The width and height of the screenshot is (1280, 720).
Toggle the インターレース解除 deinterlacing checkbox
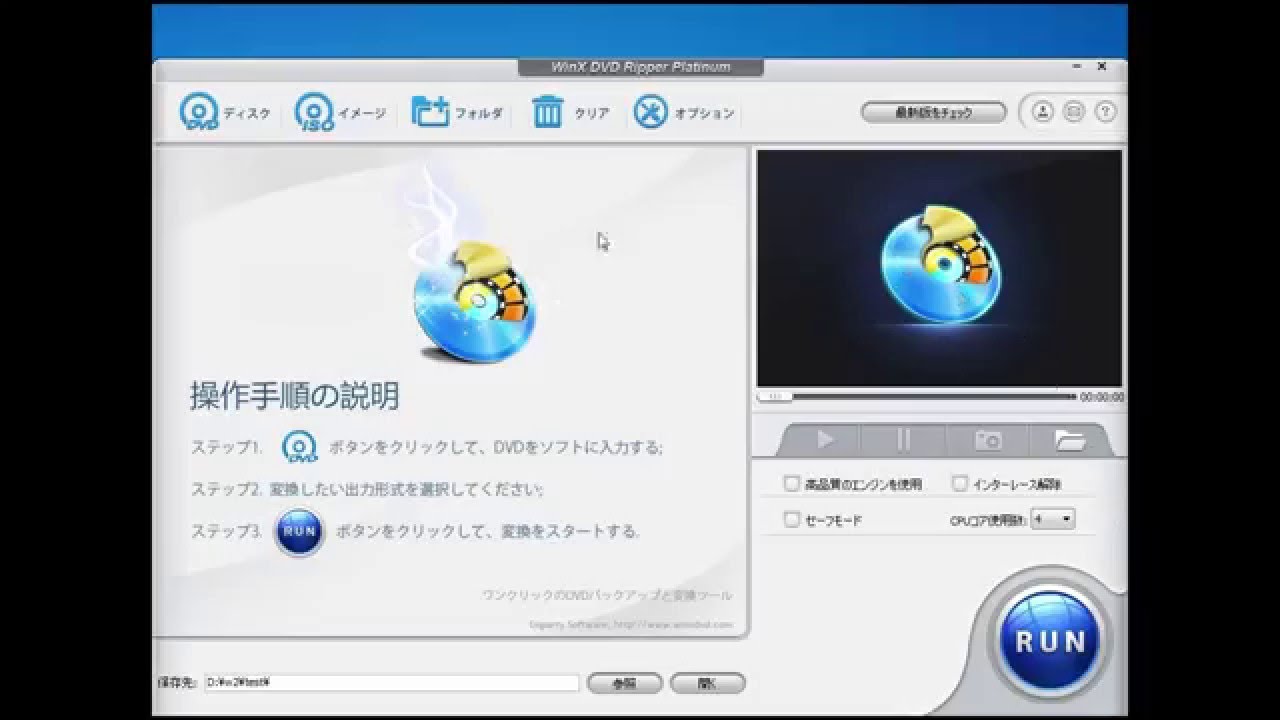click(960, 484)
